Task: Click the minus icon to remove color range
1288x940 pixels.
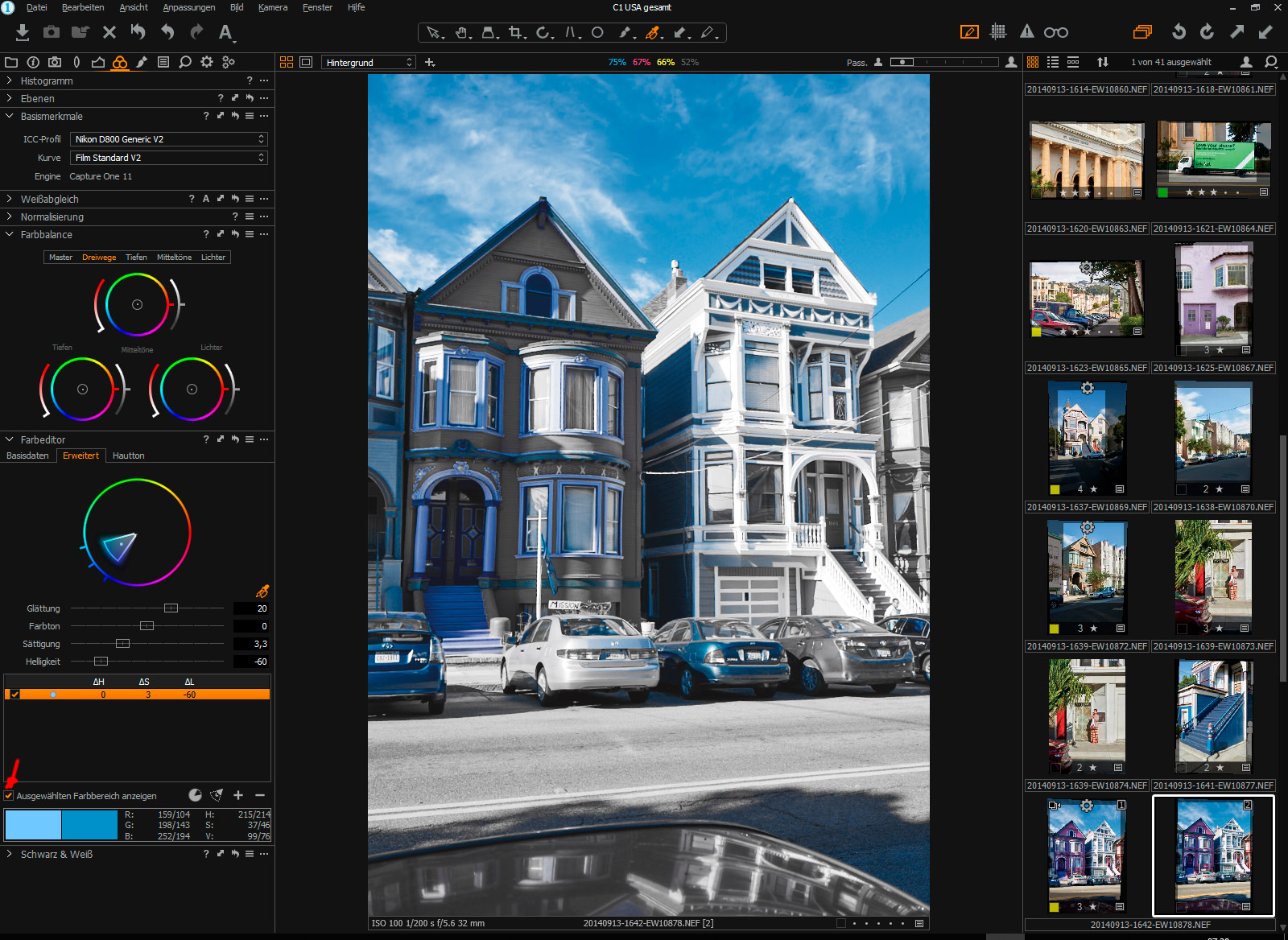Action: pos(260,795)
